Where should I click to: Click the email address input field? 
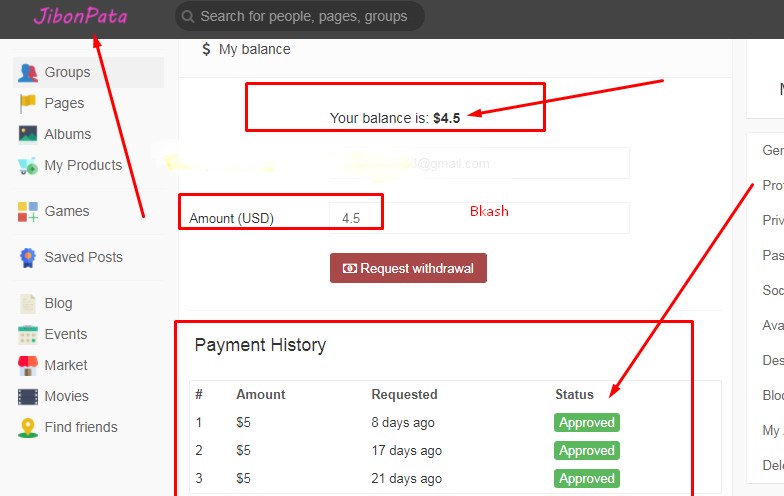point(480,163)
